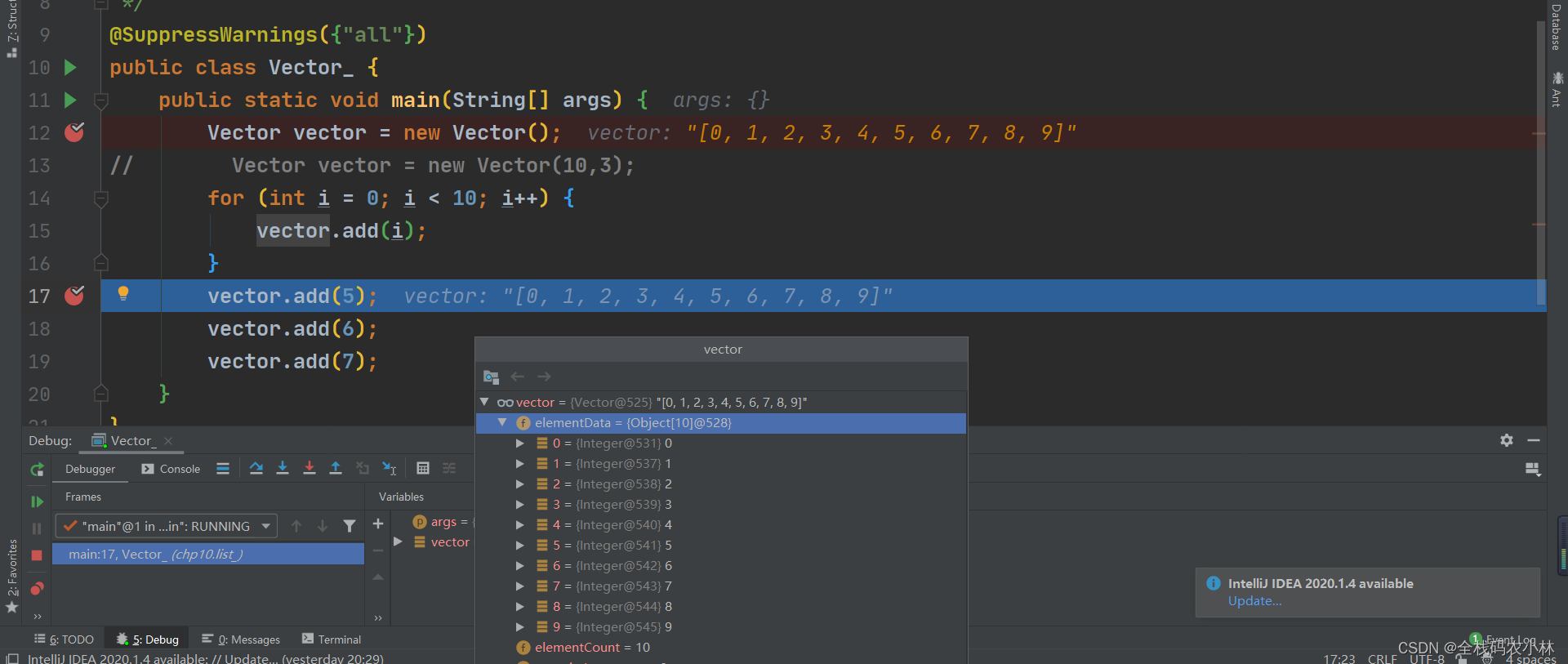Image resolution: width=1568 pixels, height=664 pixels.
Task: Toggle breakpoint on line 17
Action: point(74,296)
